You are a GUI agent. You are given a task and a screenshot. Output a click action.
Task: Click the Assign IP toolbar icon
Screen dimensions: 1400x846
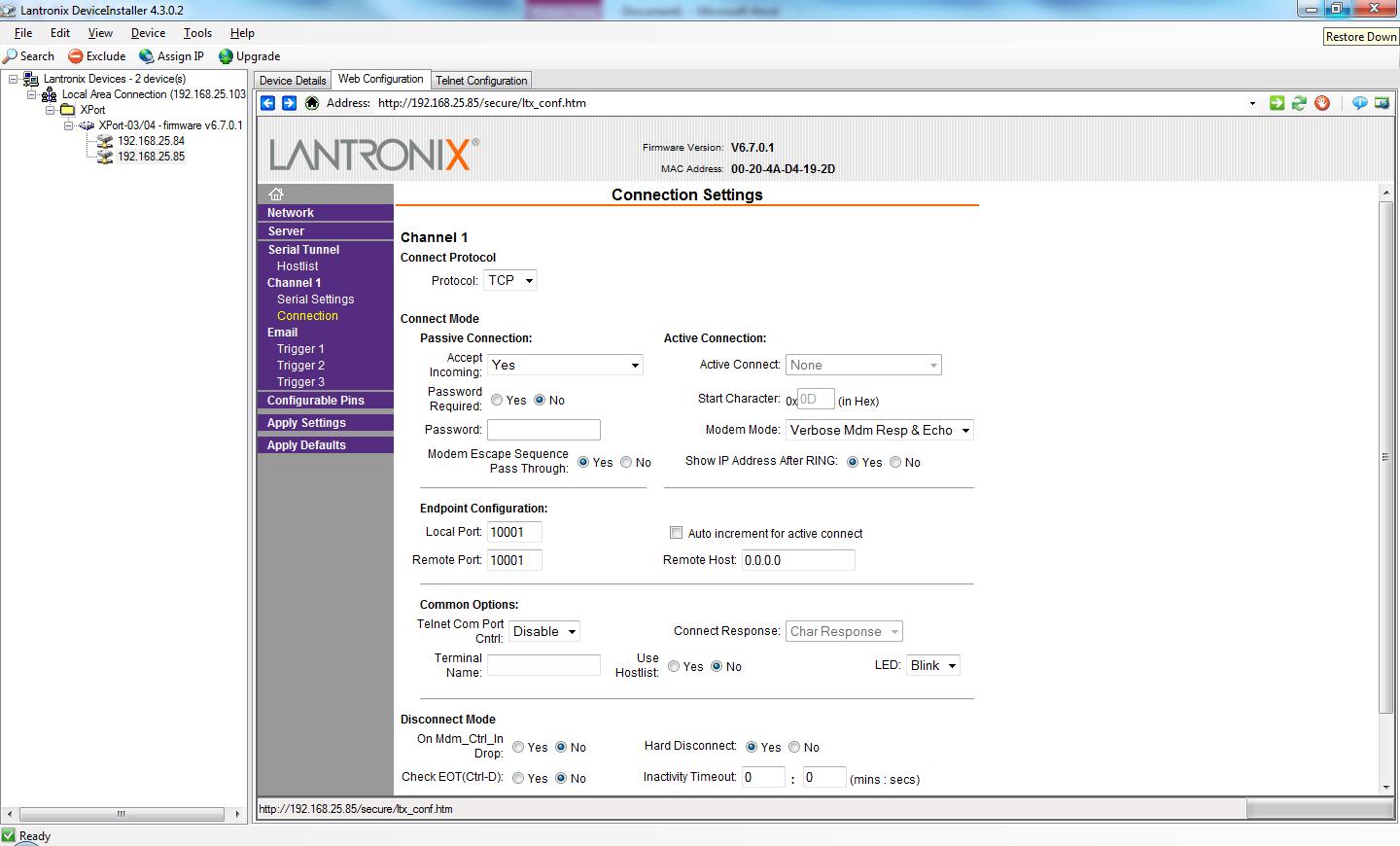click(146, 56)
